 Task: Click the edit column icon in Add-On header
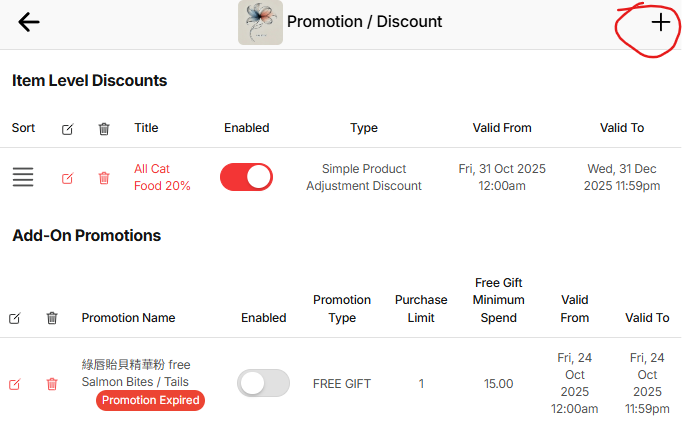(14, 318)
